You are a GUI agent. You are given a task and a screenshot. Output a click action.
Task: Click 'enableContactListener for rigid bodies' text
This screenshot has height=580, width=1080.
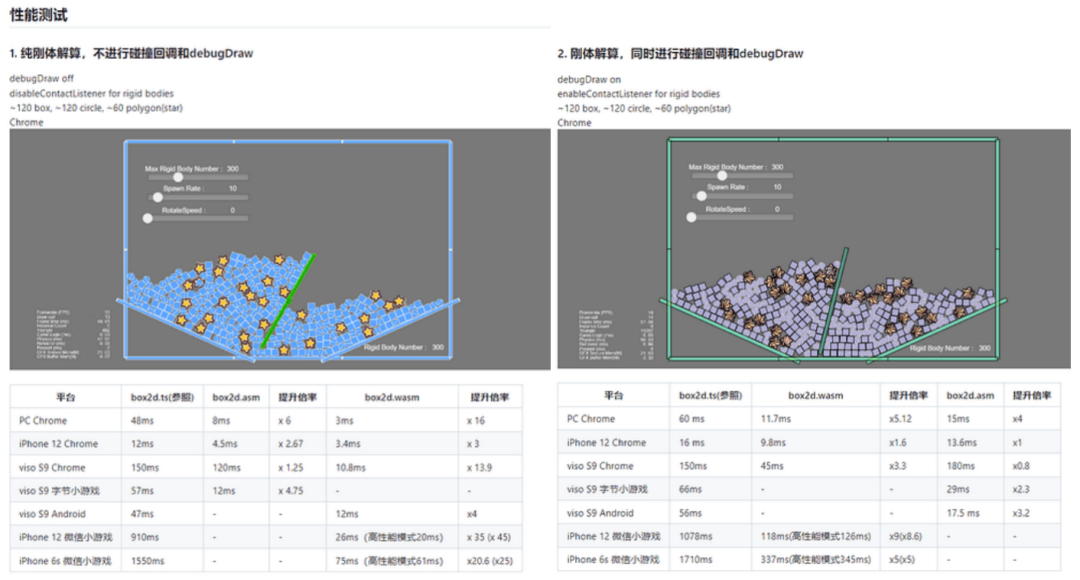[638, 94]
